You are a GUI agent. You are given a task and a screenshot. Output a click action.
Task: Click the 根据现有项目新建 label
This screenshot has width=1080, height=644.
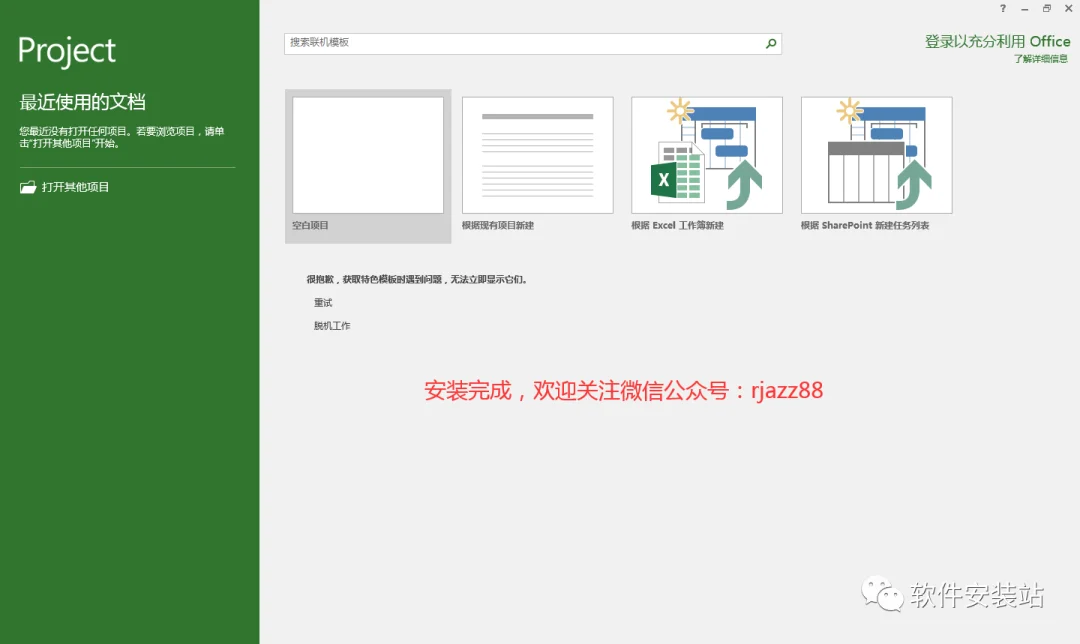click(498, 225)
